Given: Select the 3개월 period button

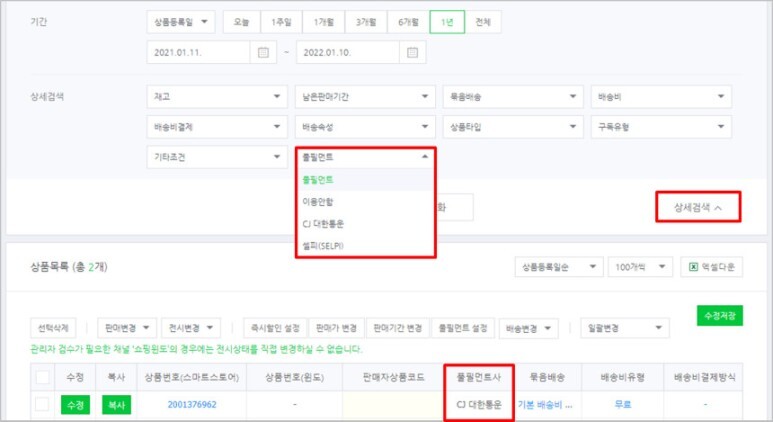Looking at the screenshot, I should click(366, 22).
